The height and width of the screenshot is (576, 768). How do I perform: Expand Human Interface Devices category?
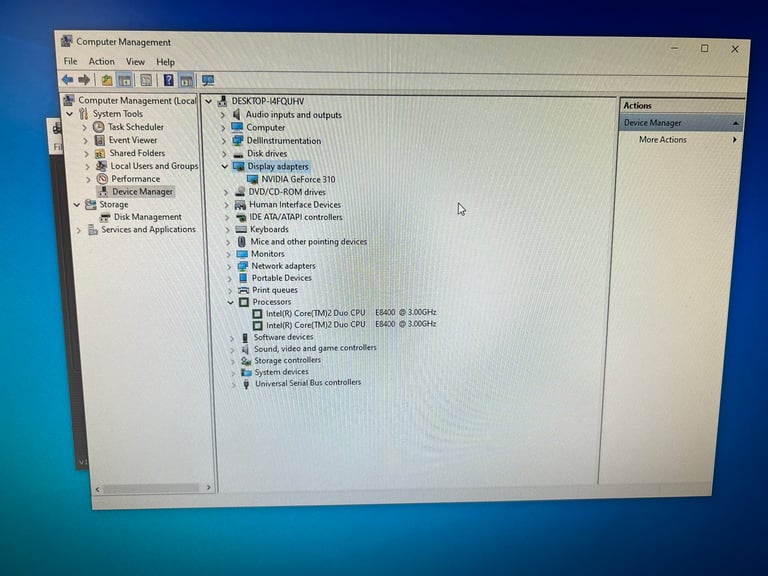pyautogui.click(x=226, y=205)
